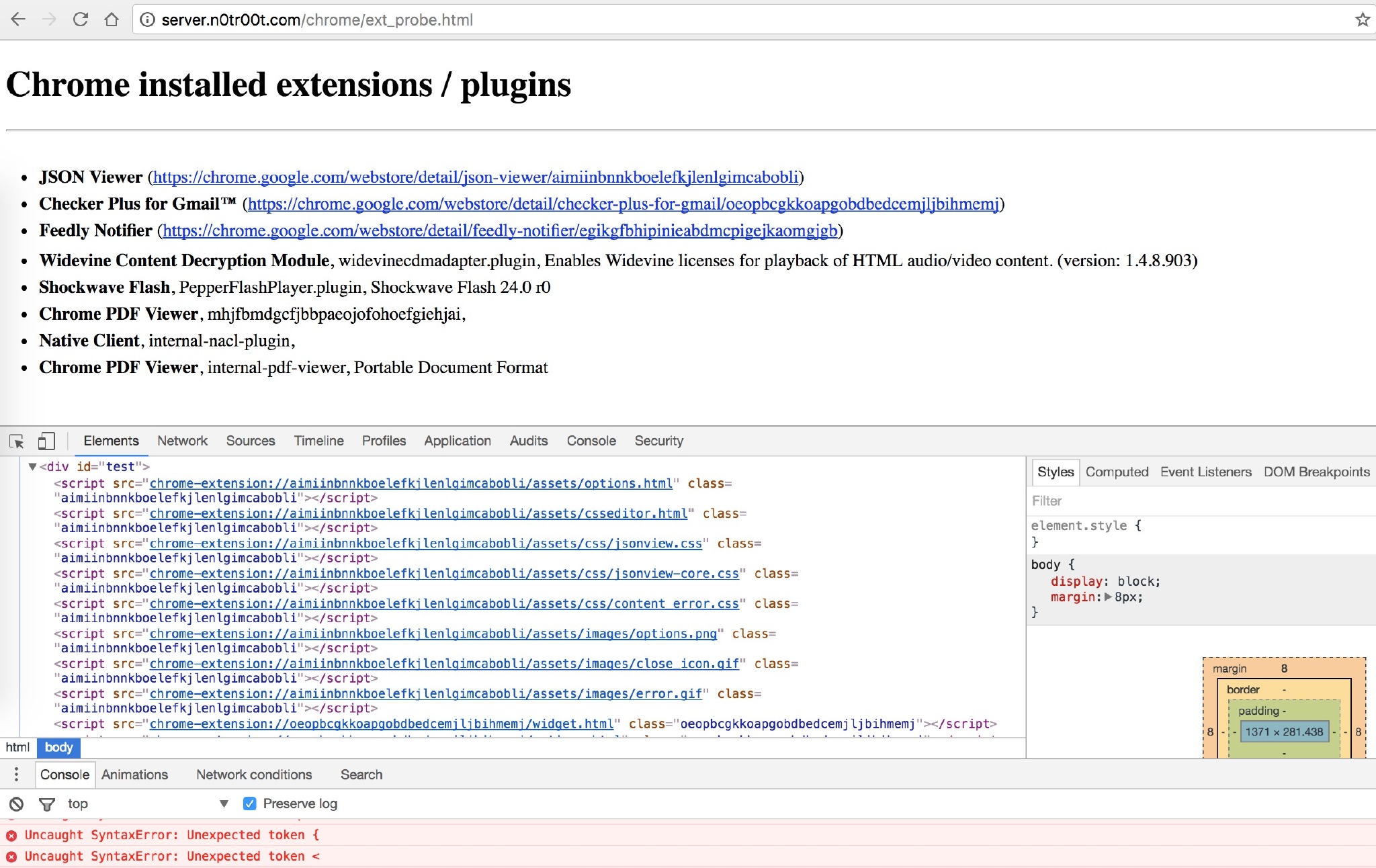Click the error icon beside "Unexpected token {"

click(11, 835)
